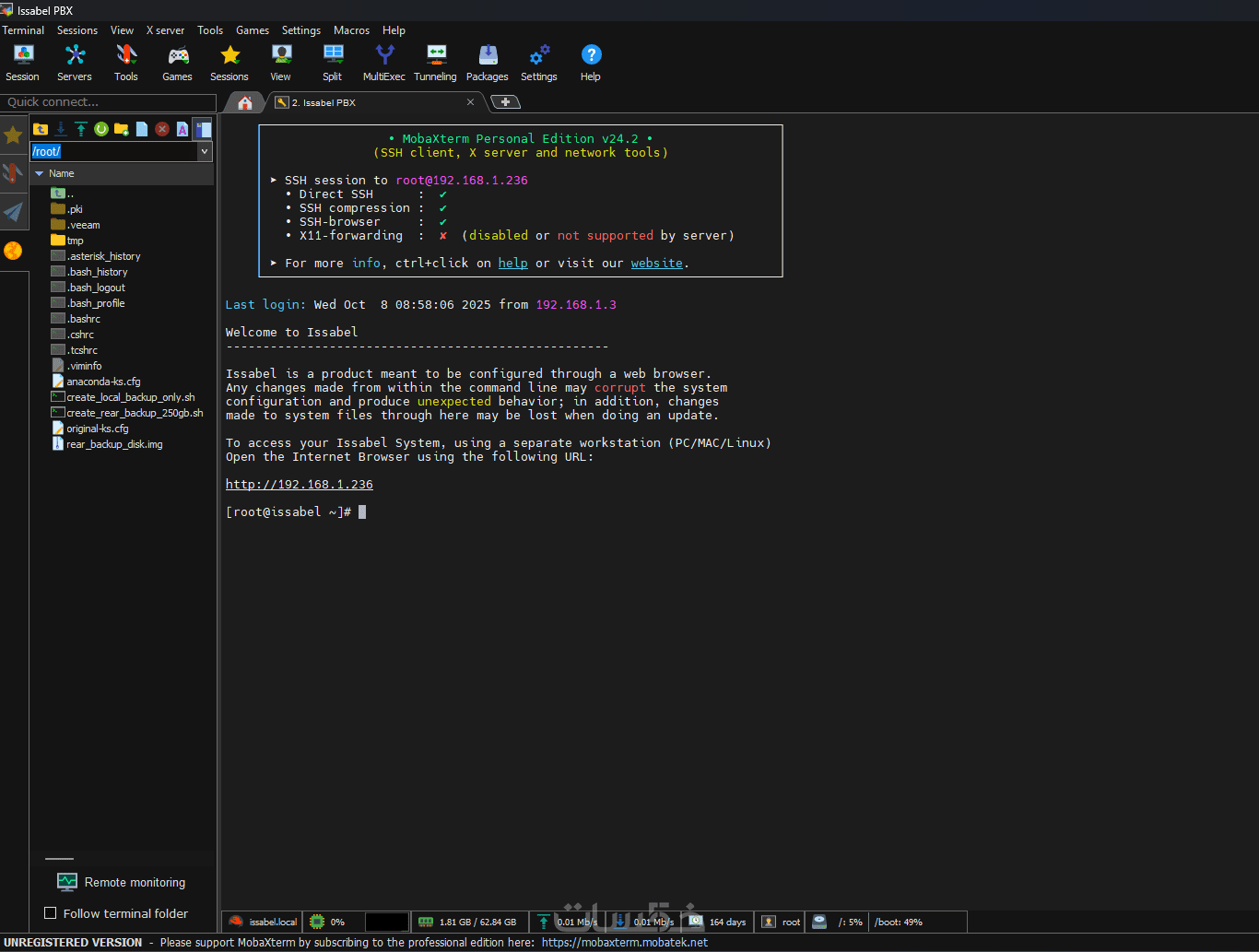Screen dimensions: 1259x952
Task: Open the X server menu
Action: 165,30
